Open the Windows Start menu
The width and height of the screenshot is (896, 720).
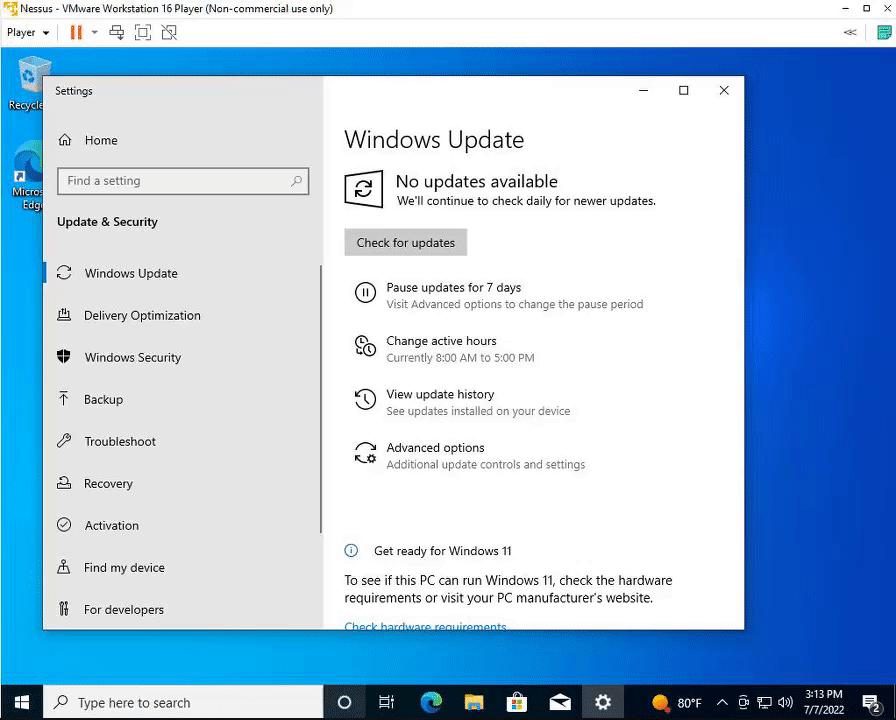(22, 702)
